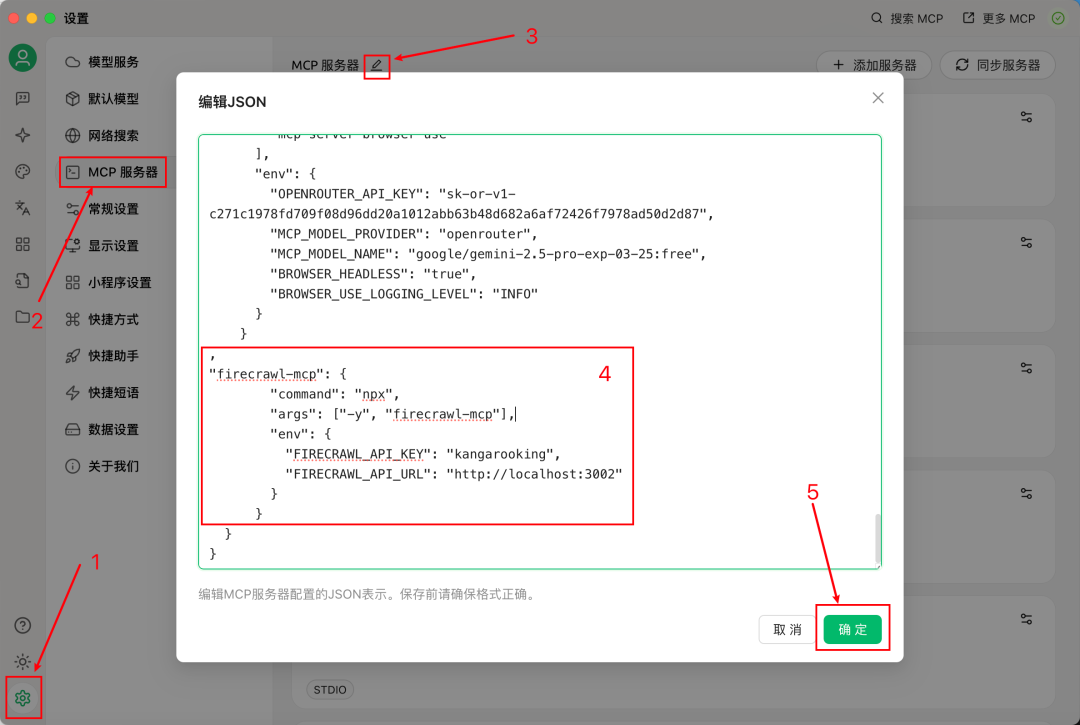The image size is (1080, 725).
Task: Open settings sliders of second server card
Action: pos(1026,242)
